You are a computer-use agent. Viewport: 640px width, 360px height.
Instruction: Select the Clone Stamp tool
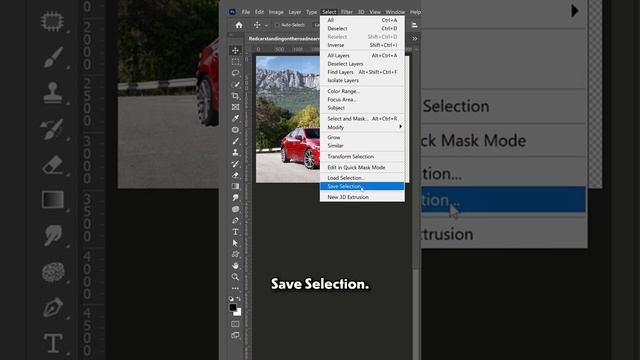[x=236, y=152]
